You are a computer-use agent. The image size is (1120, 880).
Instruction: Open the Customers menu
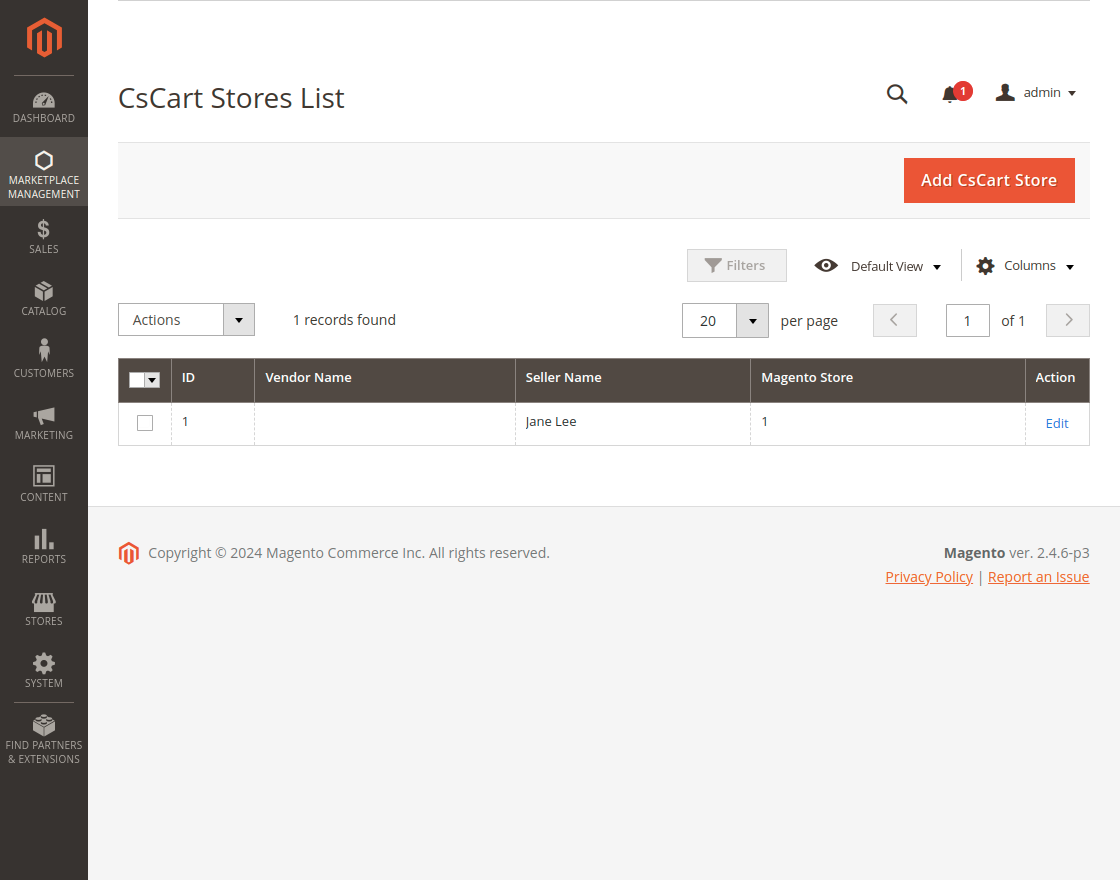pos(44,361)
